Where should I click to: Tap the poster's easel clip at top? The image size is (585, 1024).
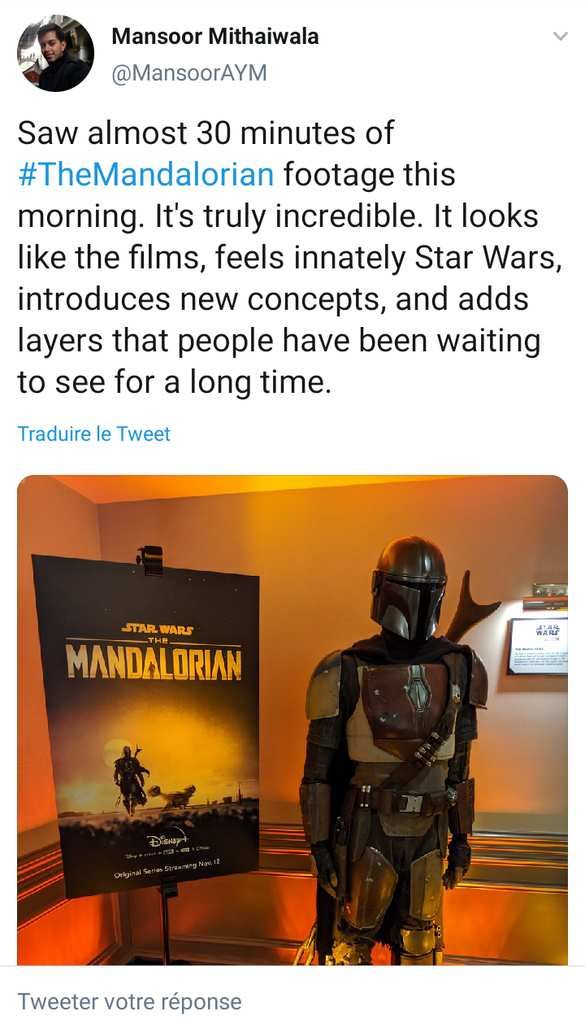[x=150, y=559]
